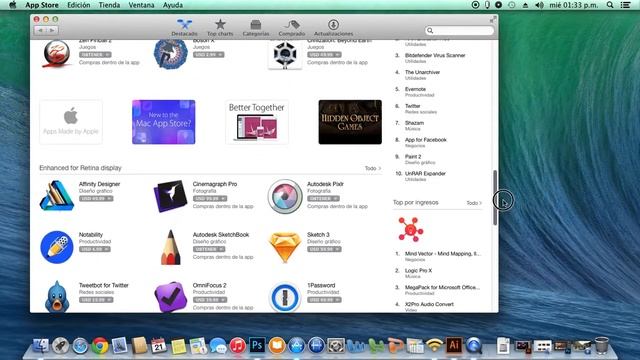Enter full screen with top-right window arrows
This screenshot has height=360, width=640.
click(493, 20)
